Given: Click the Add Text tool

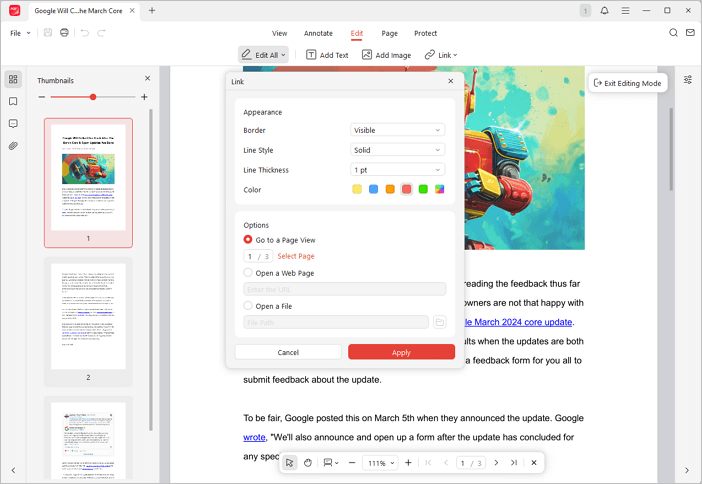Looking at the screenshot, I should point(327,55).
